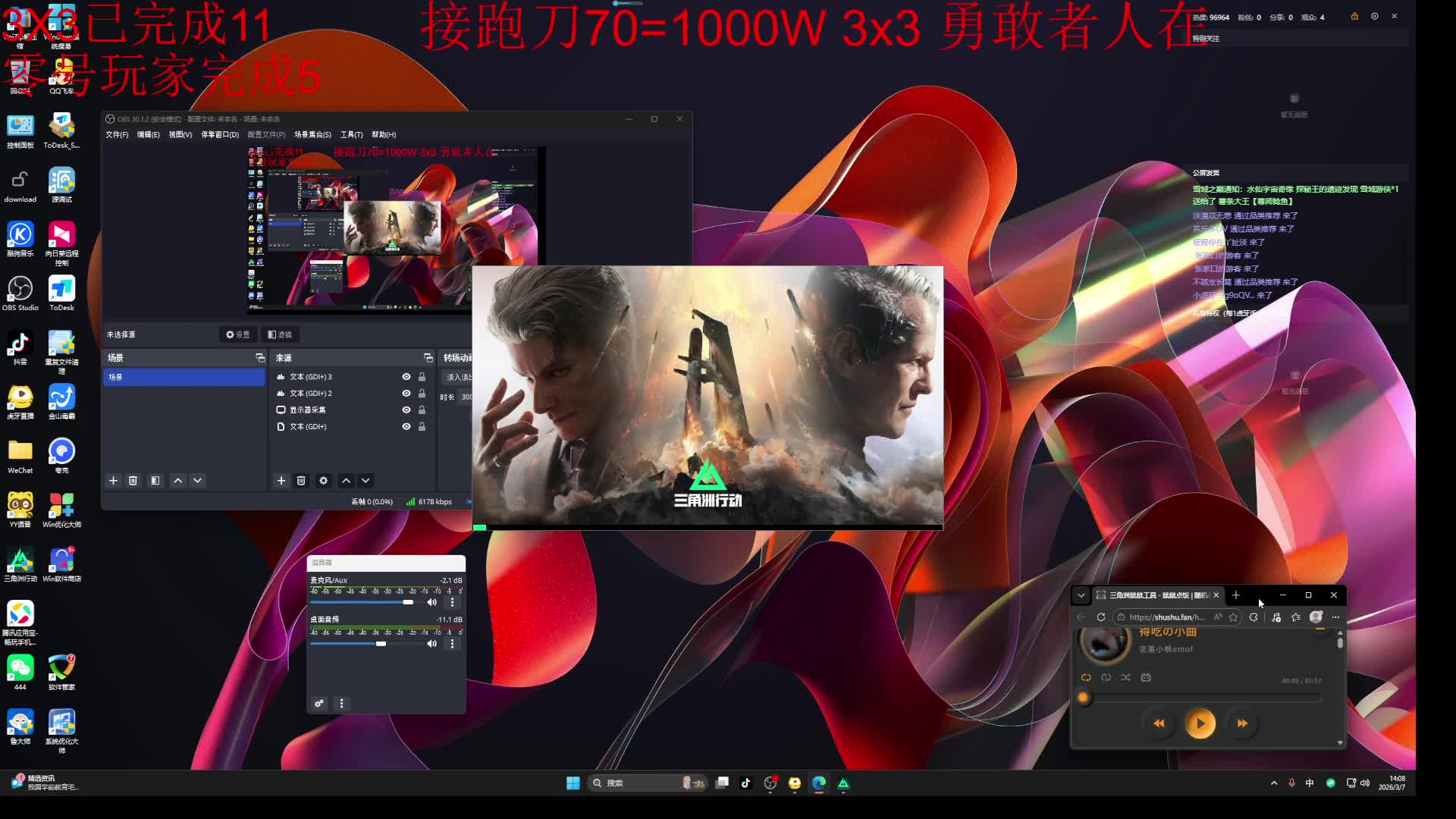Click the 滤镜 filters button
The image size is (1456, 819).
coord(279,334)
